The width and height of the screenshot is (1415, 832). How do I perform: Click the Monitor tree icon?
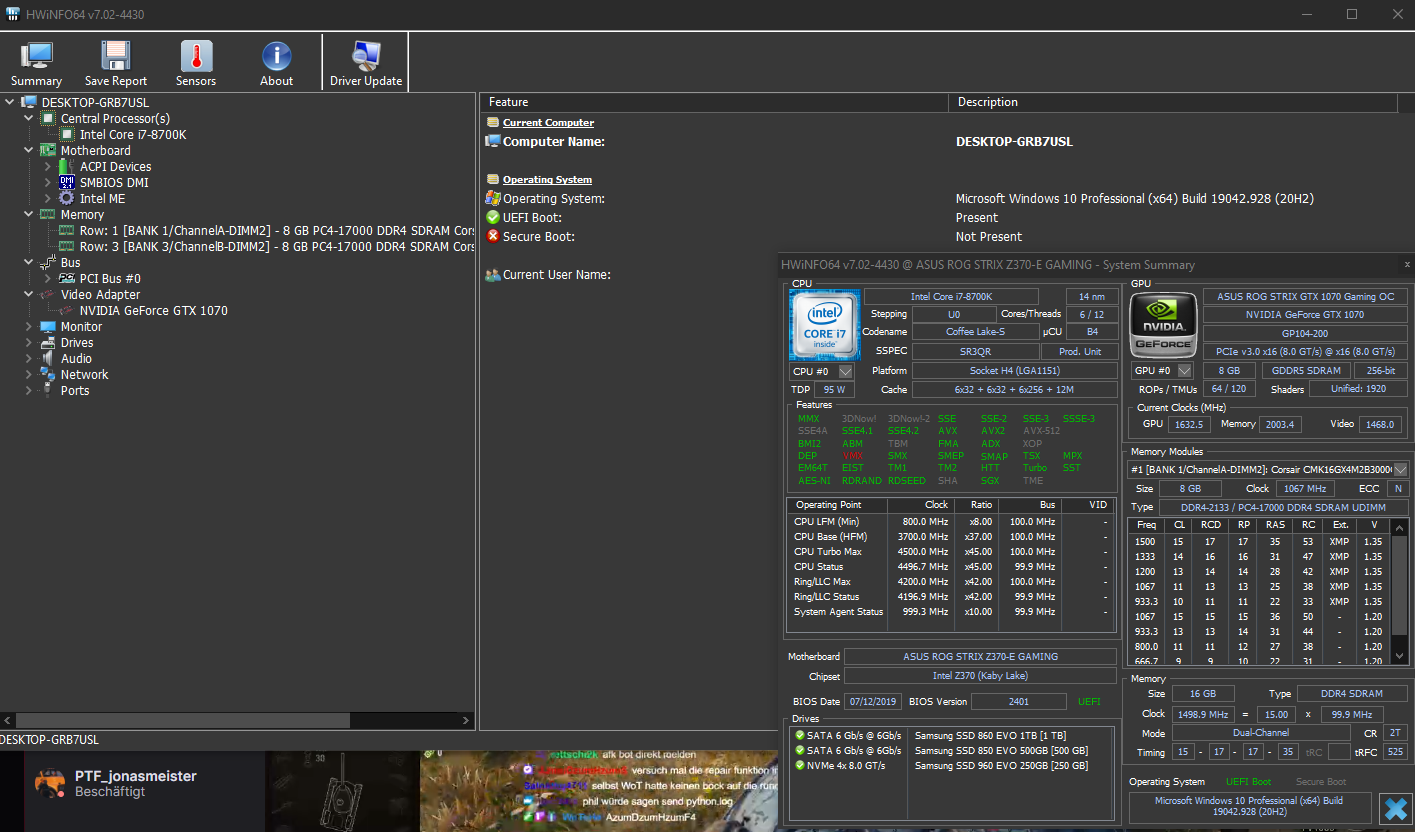coord(48,327)
